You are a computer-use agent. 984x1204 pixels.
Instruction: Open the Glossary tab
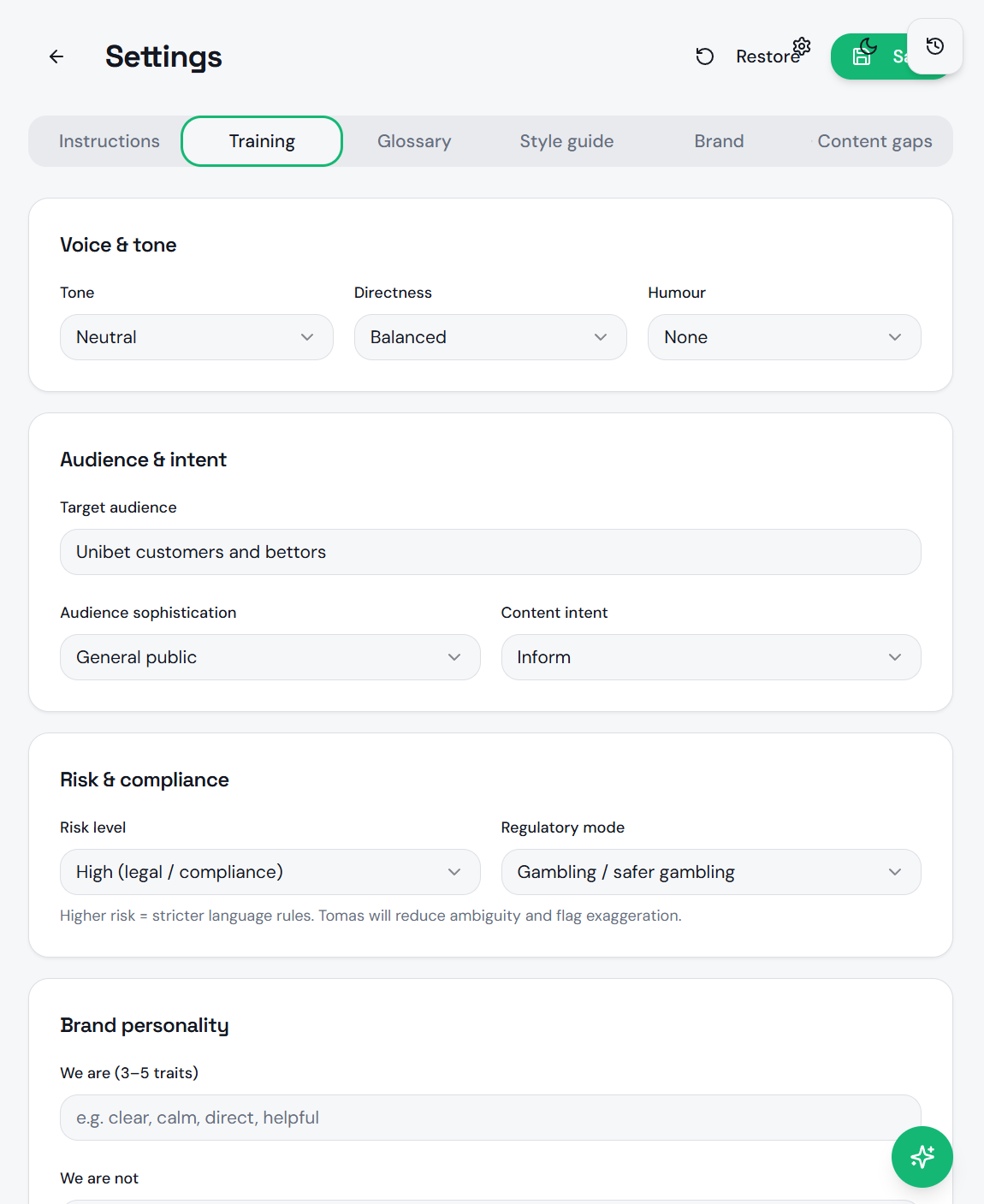[x=414, y=141]
